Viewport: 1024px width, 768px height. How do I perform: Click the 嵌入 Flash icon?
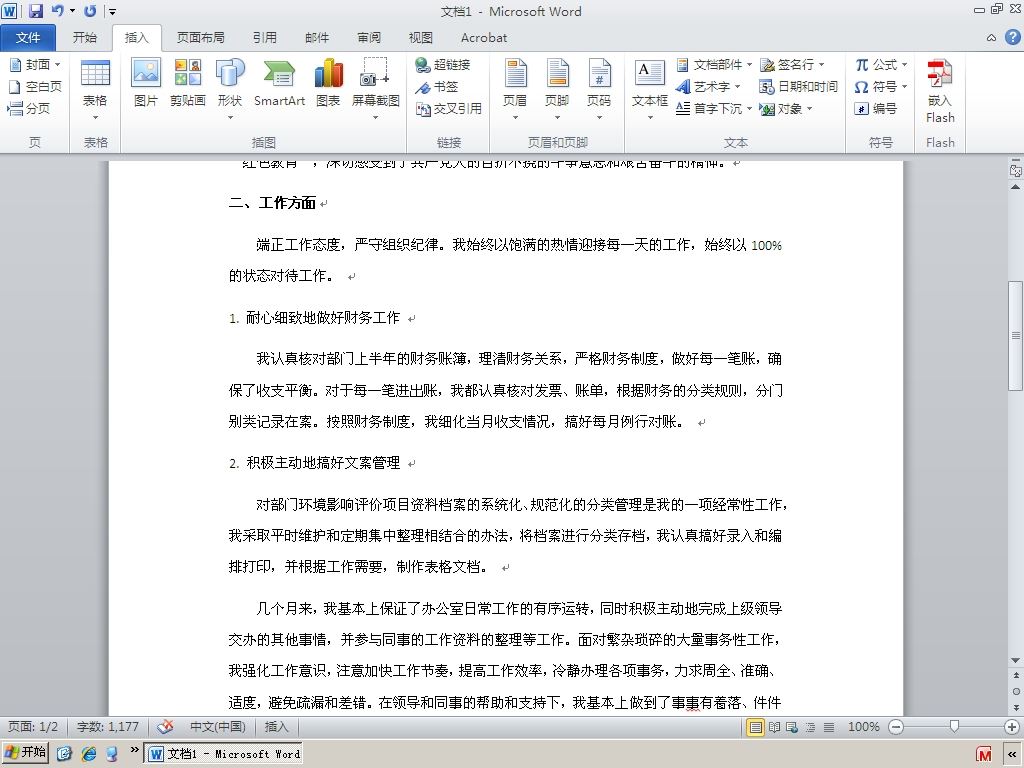click(x=940, y=91)
